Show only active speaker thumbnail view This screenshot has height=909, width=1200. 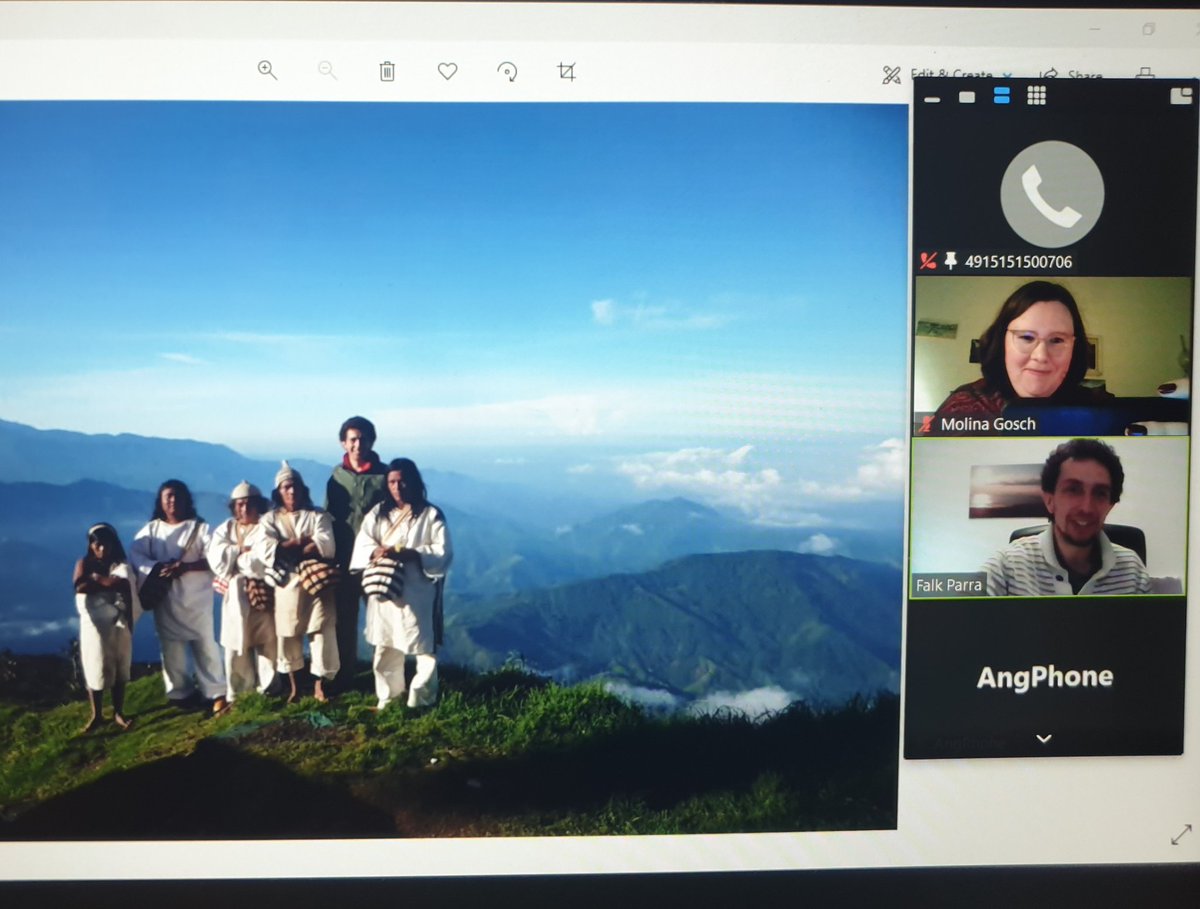pyautogui.click(x=967, y=97)
